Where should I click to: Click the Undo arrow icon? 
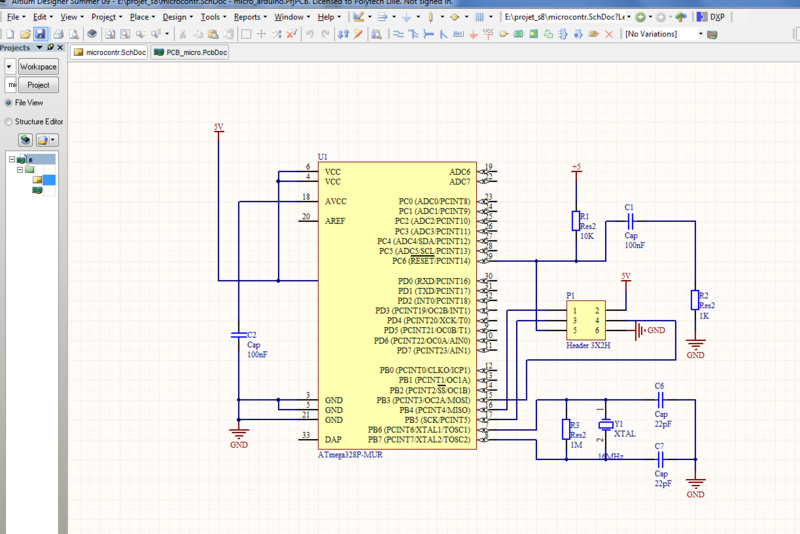[310, 34]
